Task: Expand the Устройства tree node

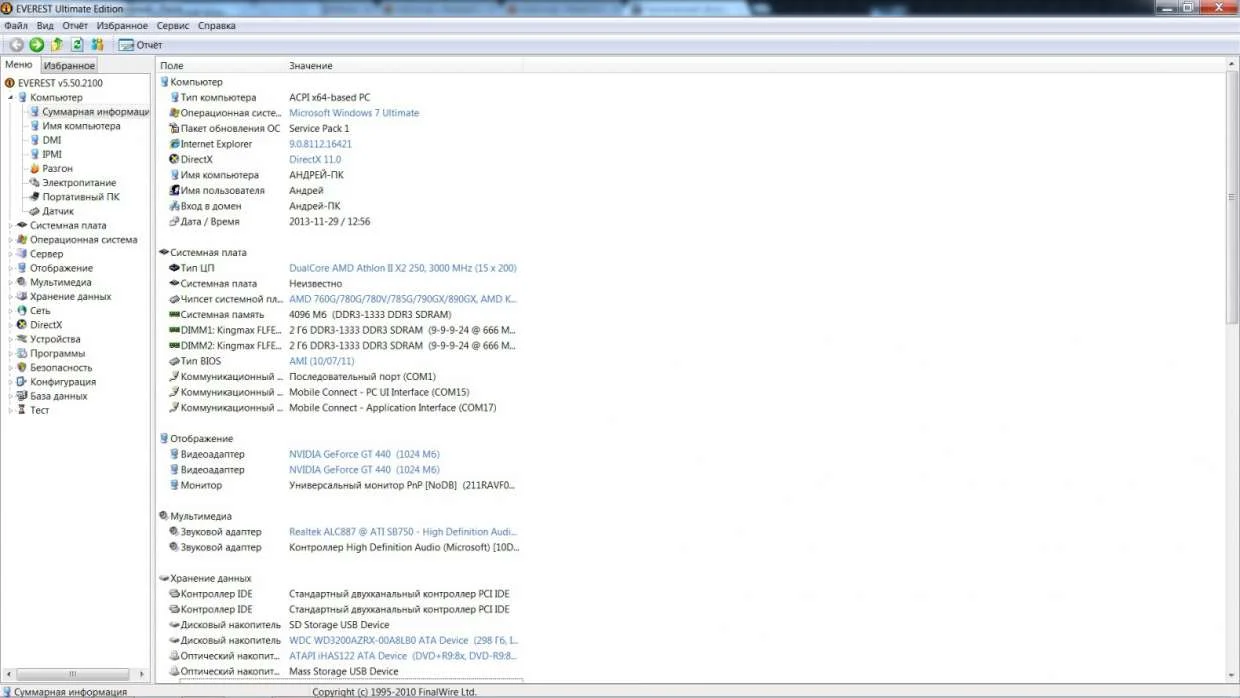Action: point(11,339)
